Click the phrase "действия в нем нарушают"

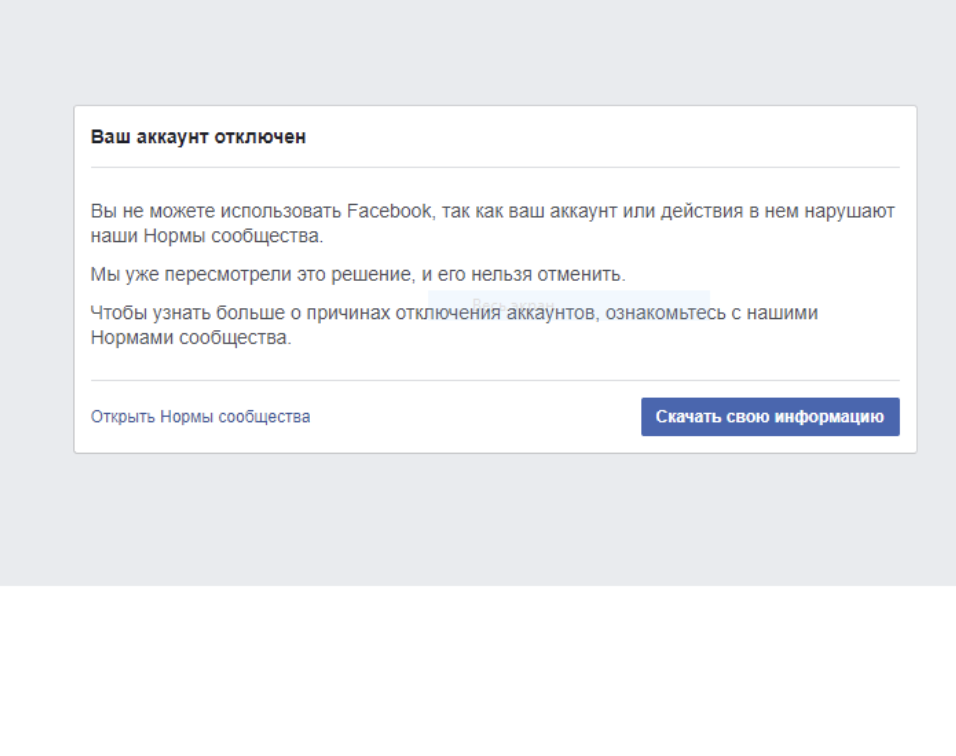[800, 212]
